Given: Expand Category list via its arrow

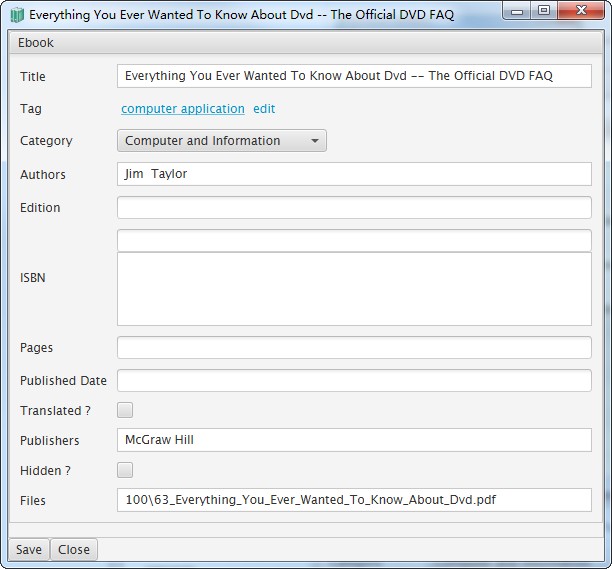Looking at the screenshot, I should click(x=314, y=141).
